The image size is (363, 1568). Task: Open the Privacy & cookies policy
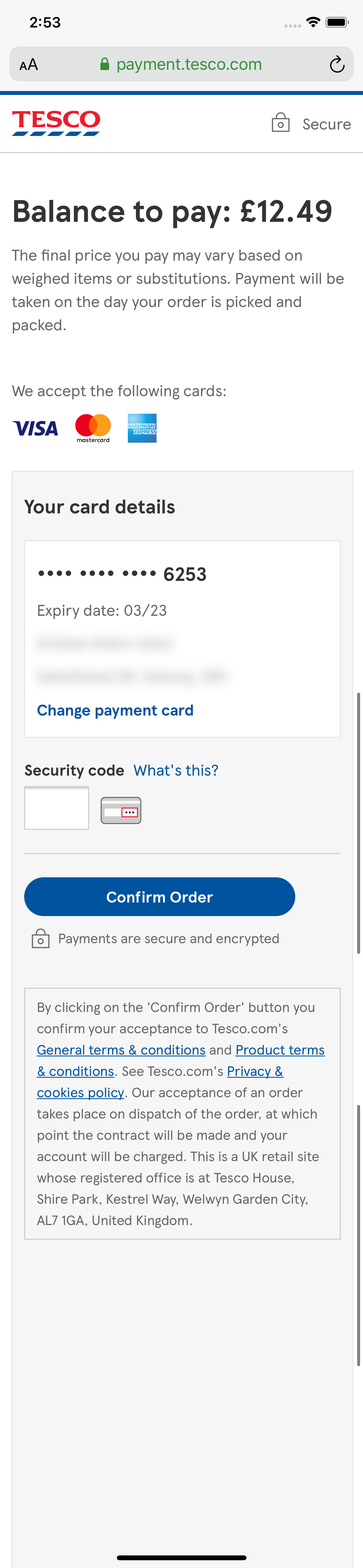coord(254,1071)
